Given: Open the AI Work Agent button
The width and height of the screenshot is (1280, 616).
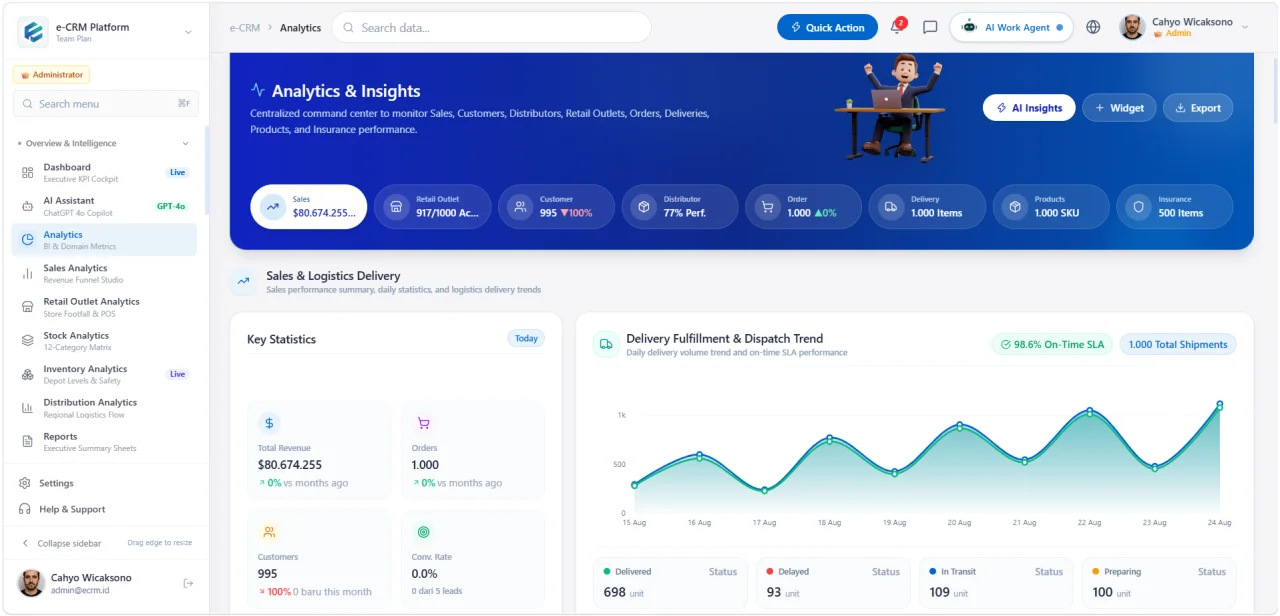Looking at the screenshot, I should [x=1011, y=27].
